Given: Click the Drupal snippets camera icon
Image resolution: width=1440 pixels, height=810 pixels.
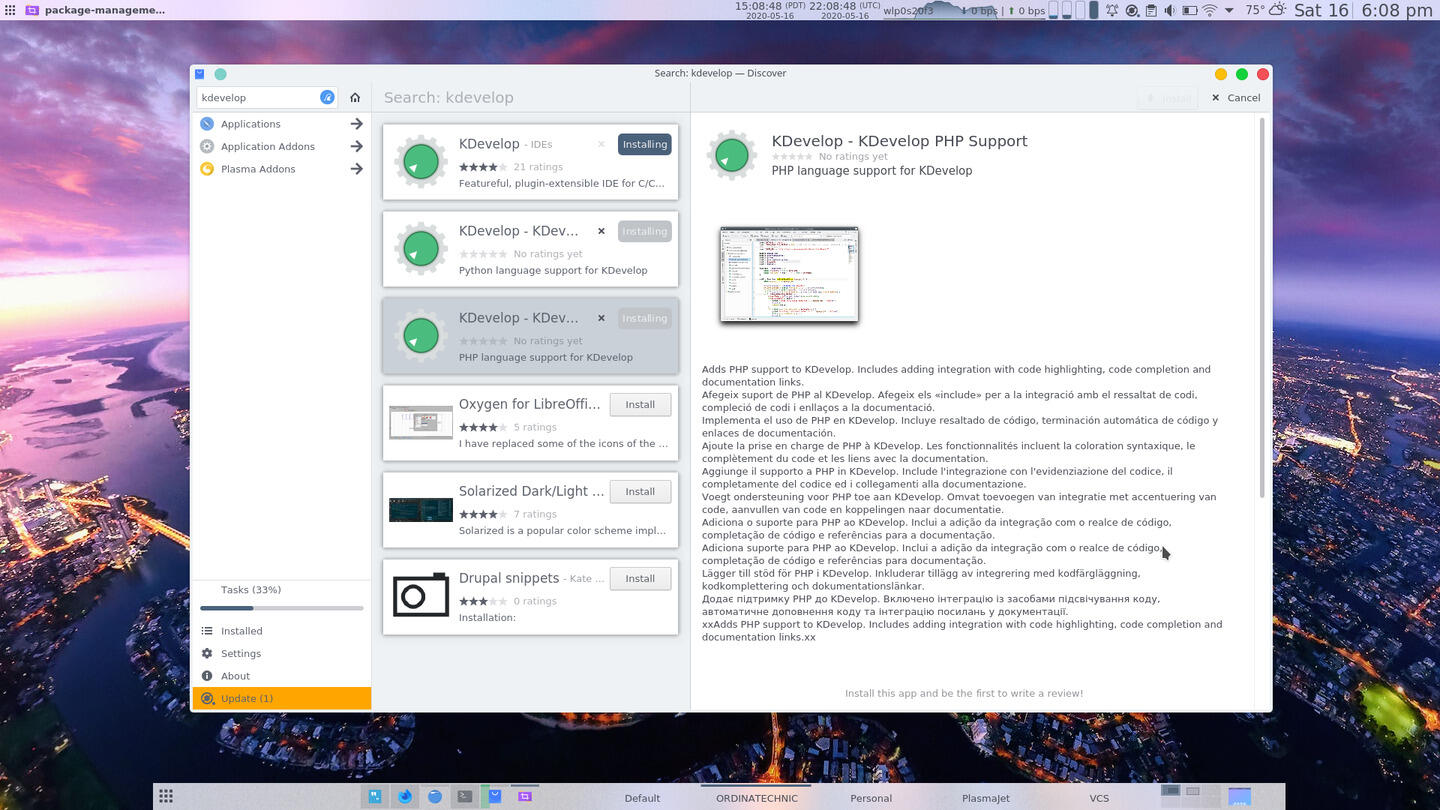Looking at the screenshot, I should point(420,595).
